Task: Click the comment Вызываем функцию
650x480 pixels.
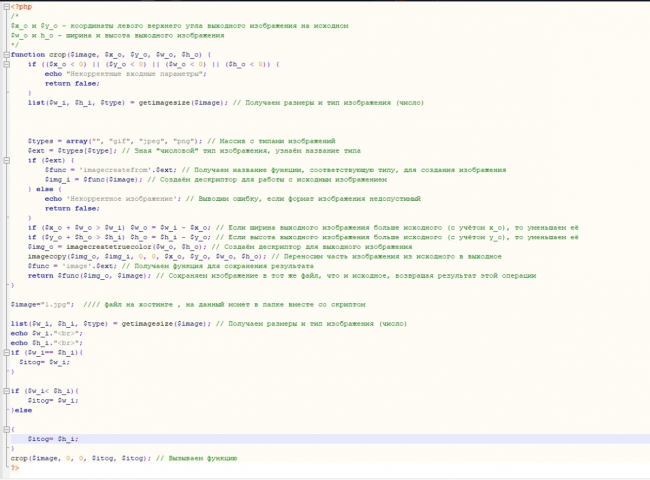Action: point(197,458)
